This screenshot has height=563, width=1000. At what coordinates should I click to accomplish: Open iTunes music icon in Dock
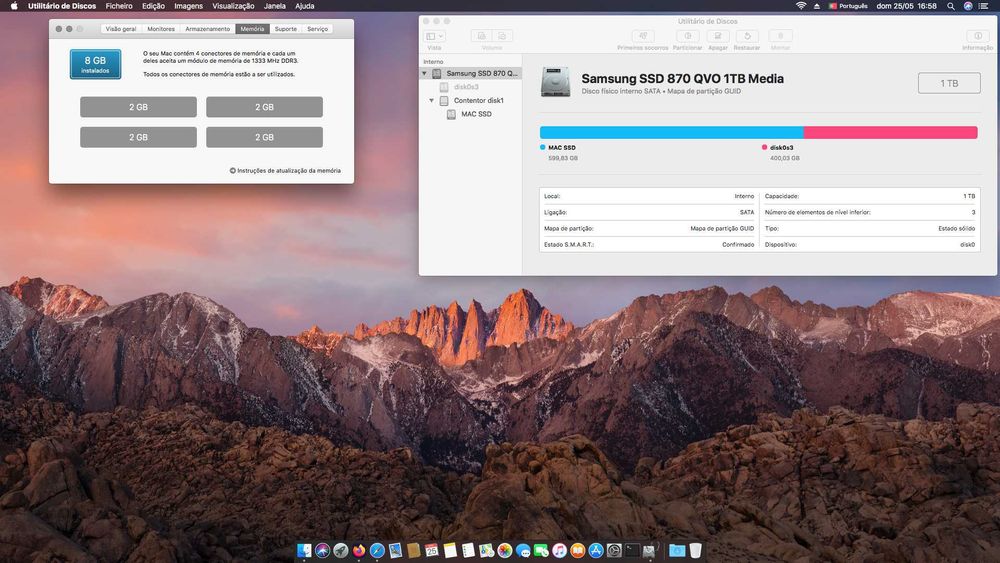pyautogui.click(x=559, y=550)
